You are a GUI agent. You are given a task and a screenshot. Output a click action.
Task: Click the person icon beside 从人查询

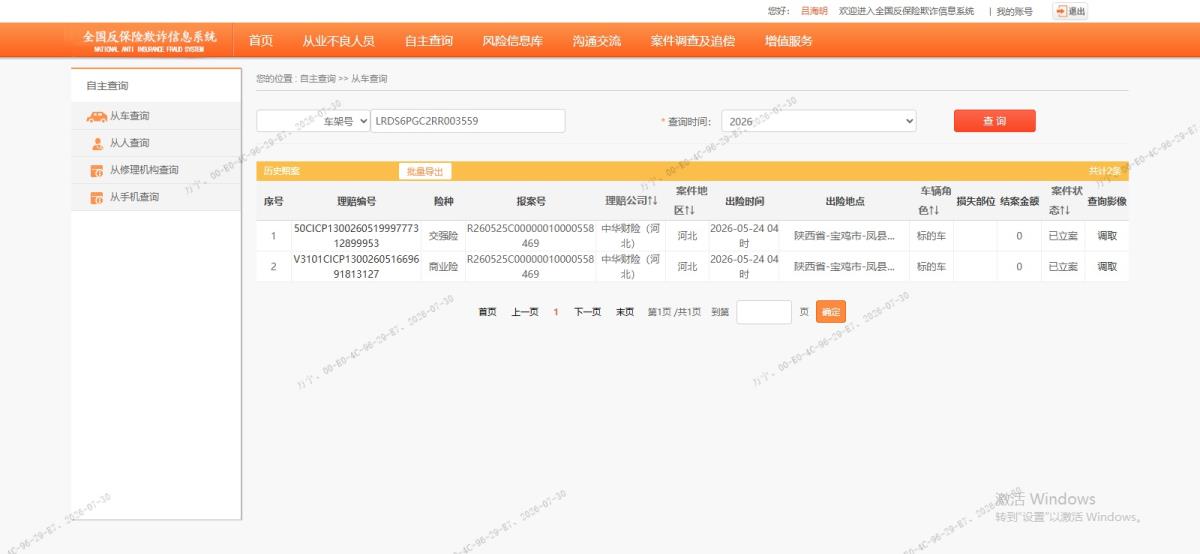(x=97, y=144)
